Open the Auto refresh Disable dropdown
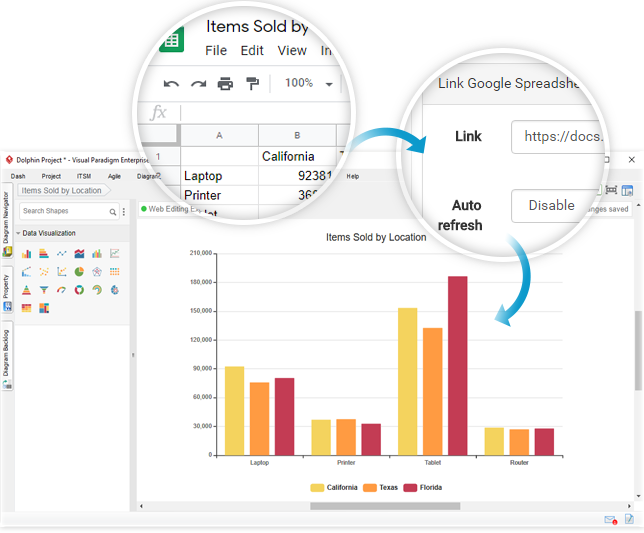Image resolution: width=644 pixels, height=533 pixels. 554,206
